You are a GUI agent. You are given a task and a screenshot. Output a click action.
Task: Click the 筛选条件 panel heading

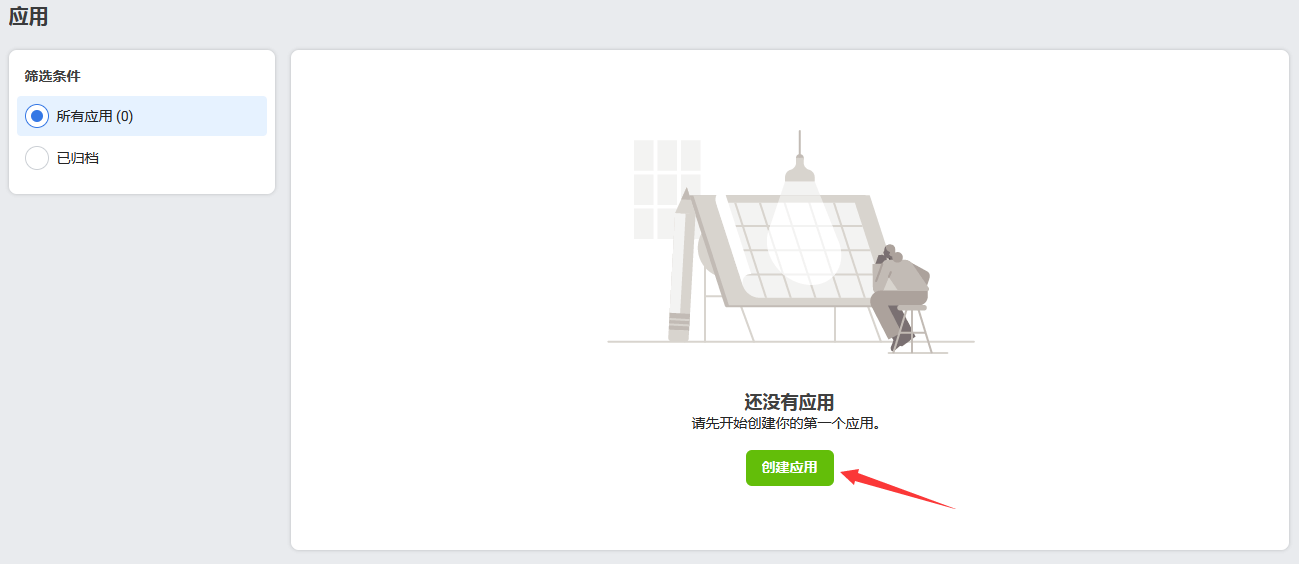(53, 76)
